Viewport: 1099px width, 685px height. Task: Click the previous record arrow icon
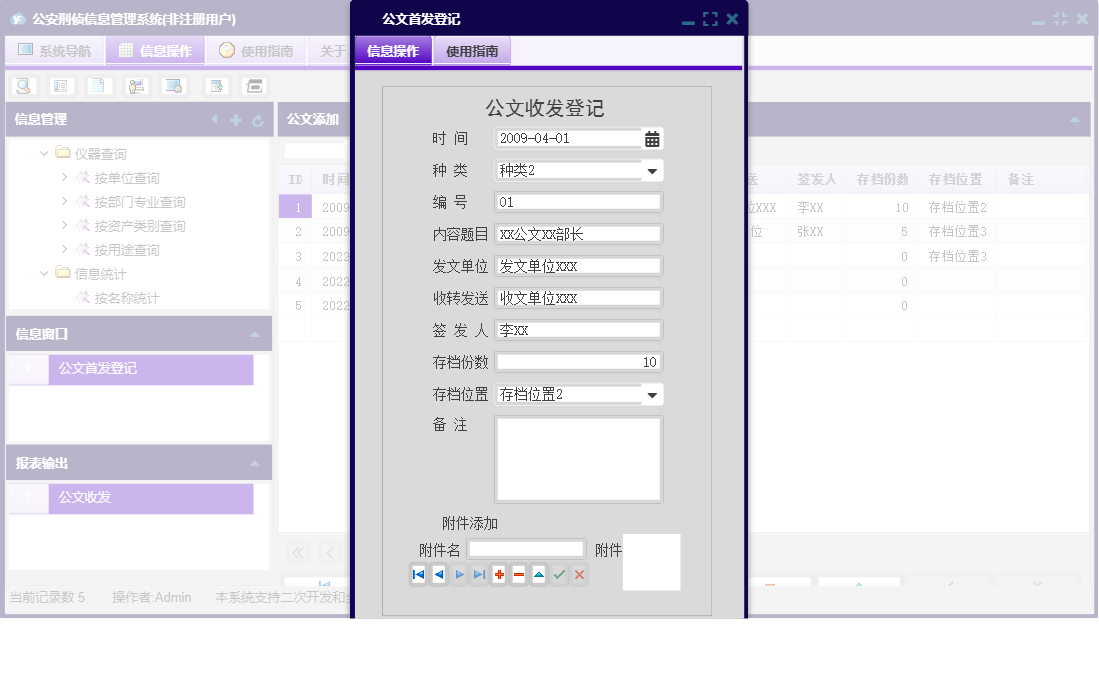[438, 574]
